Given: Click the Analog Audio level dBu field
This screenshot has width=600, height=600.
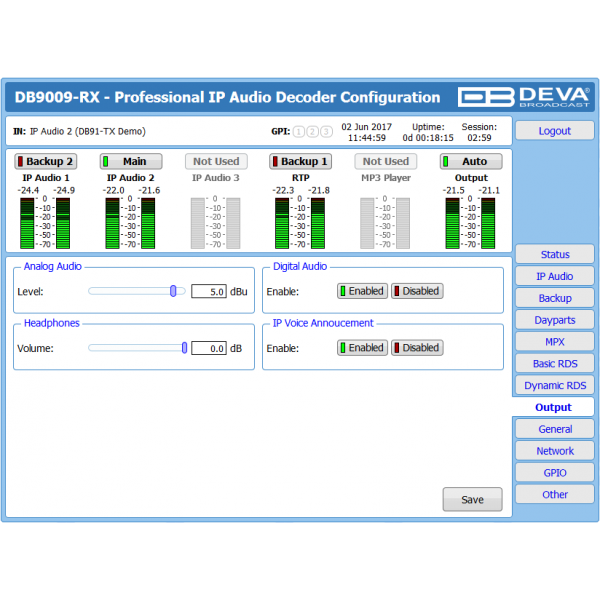Looking at the screenshot, I should click(209, 292).
